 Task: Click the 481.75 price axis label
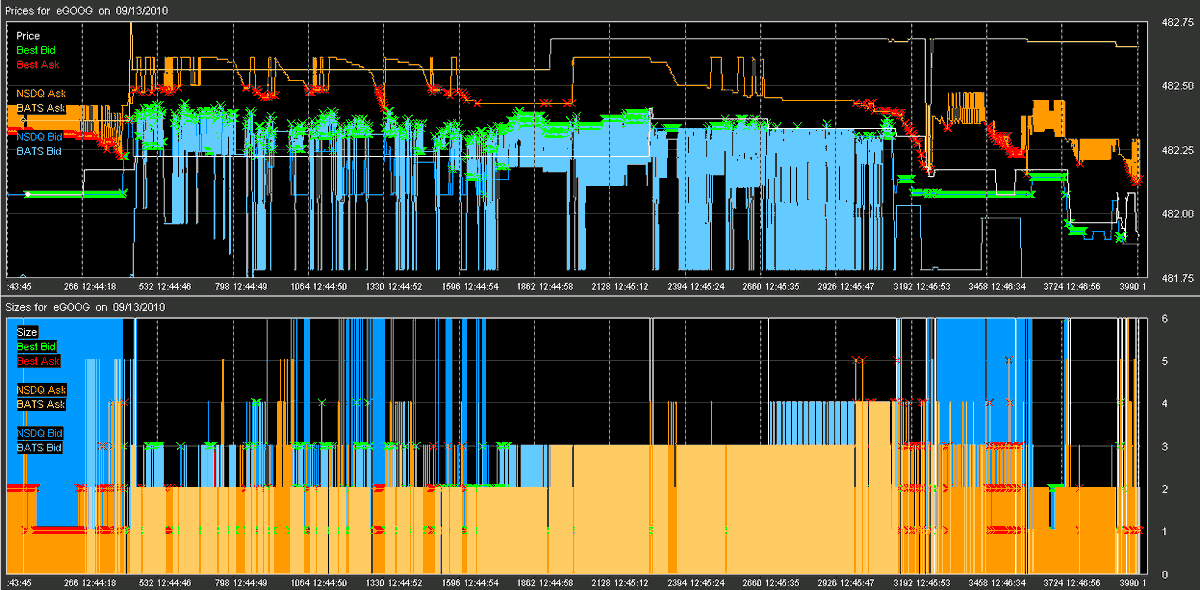coord(1174,277)
